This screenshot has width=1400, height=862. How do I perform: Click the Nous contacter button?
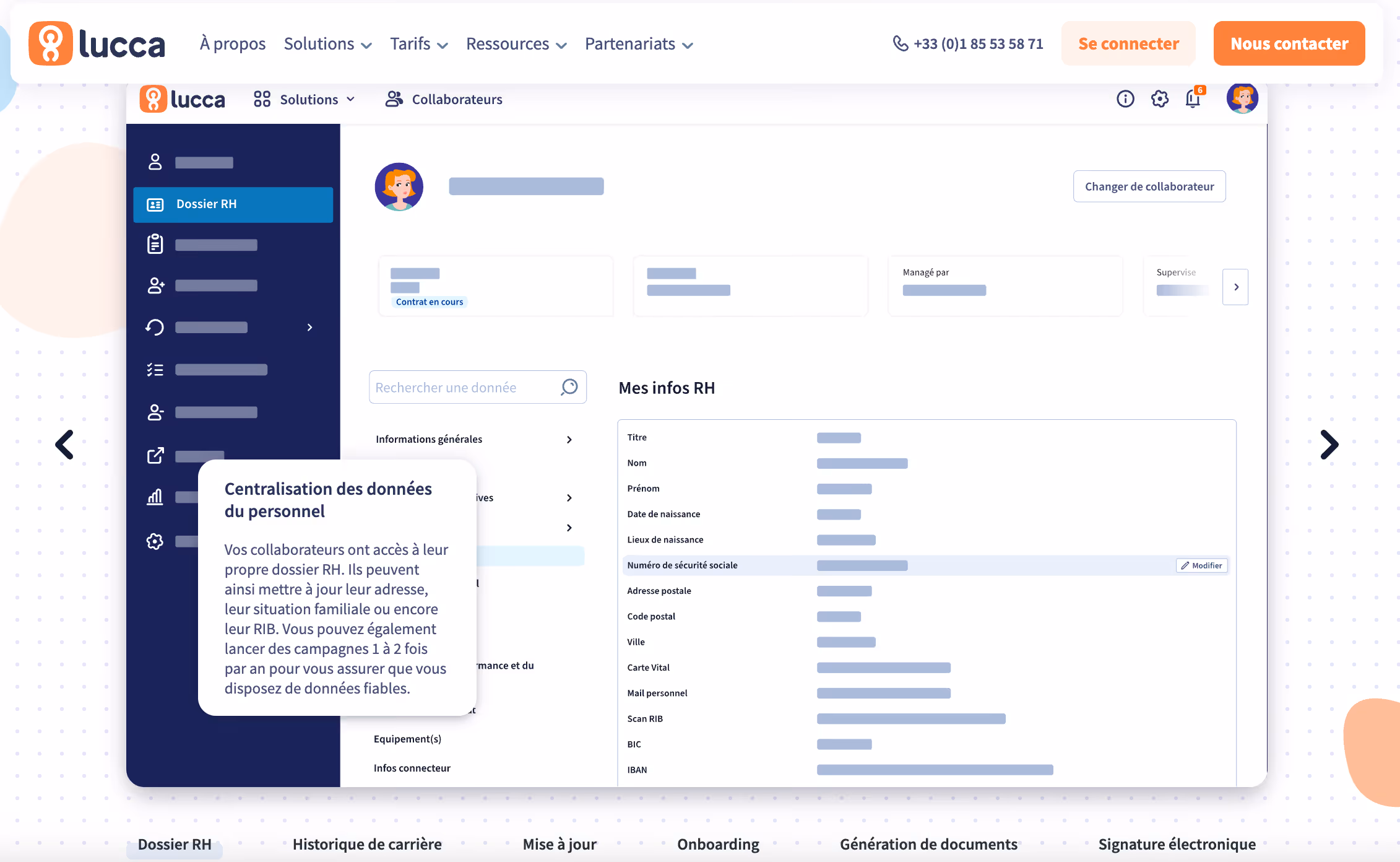coord(1289,43)
